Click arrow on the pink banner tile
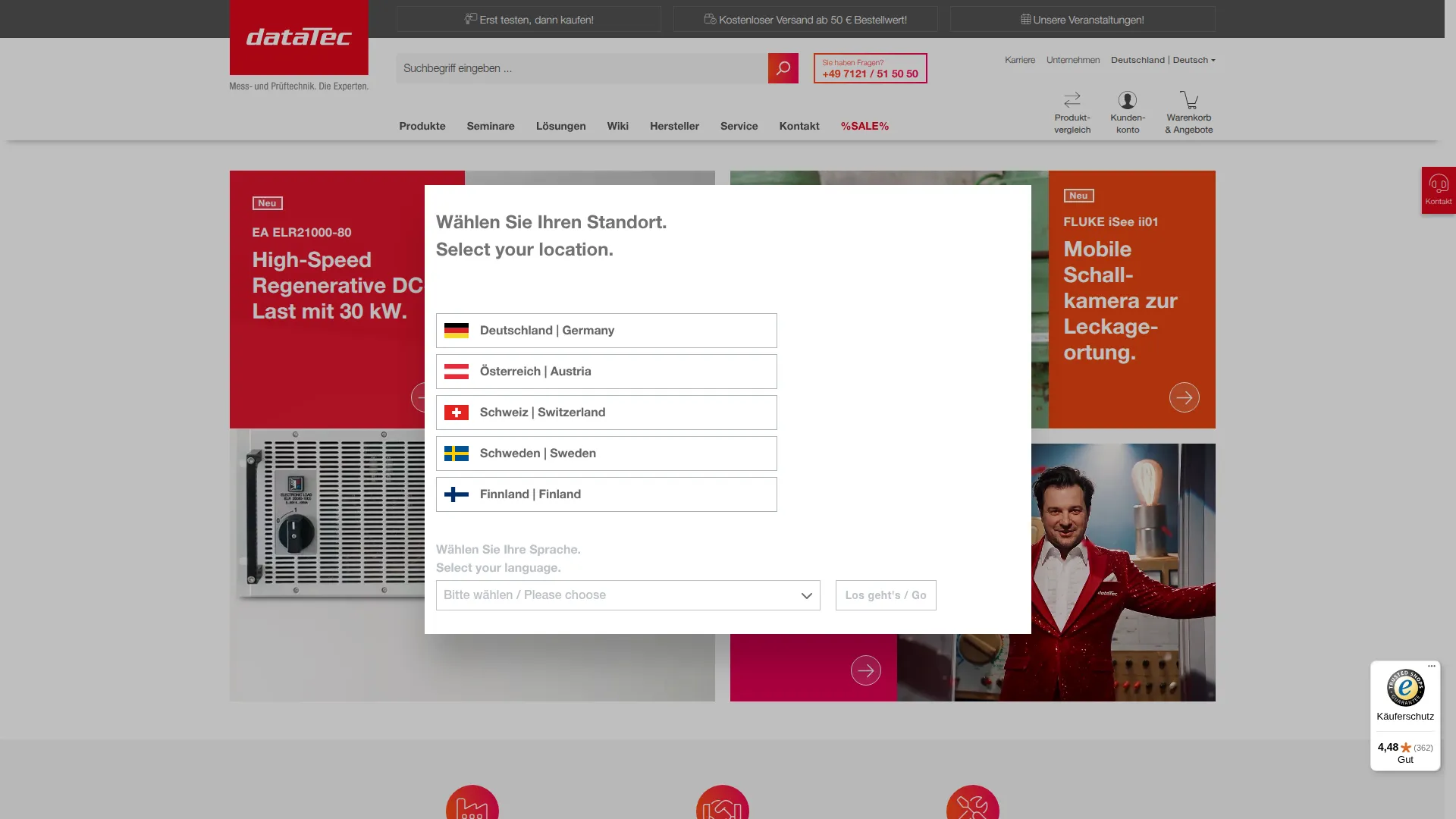The image size is (1456, 819). click(865, 670)
